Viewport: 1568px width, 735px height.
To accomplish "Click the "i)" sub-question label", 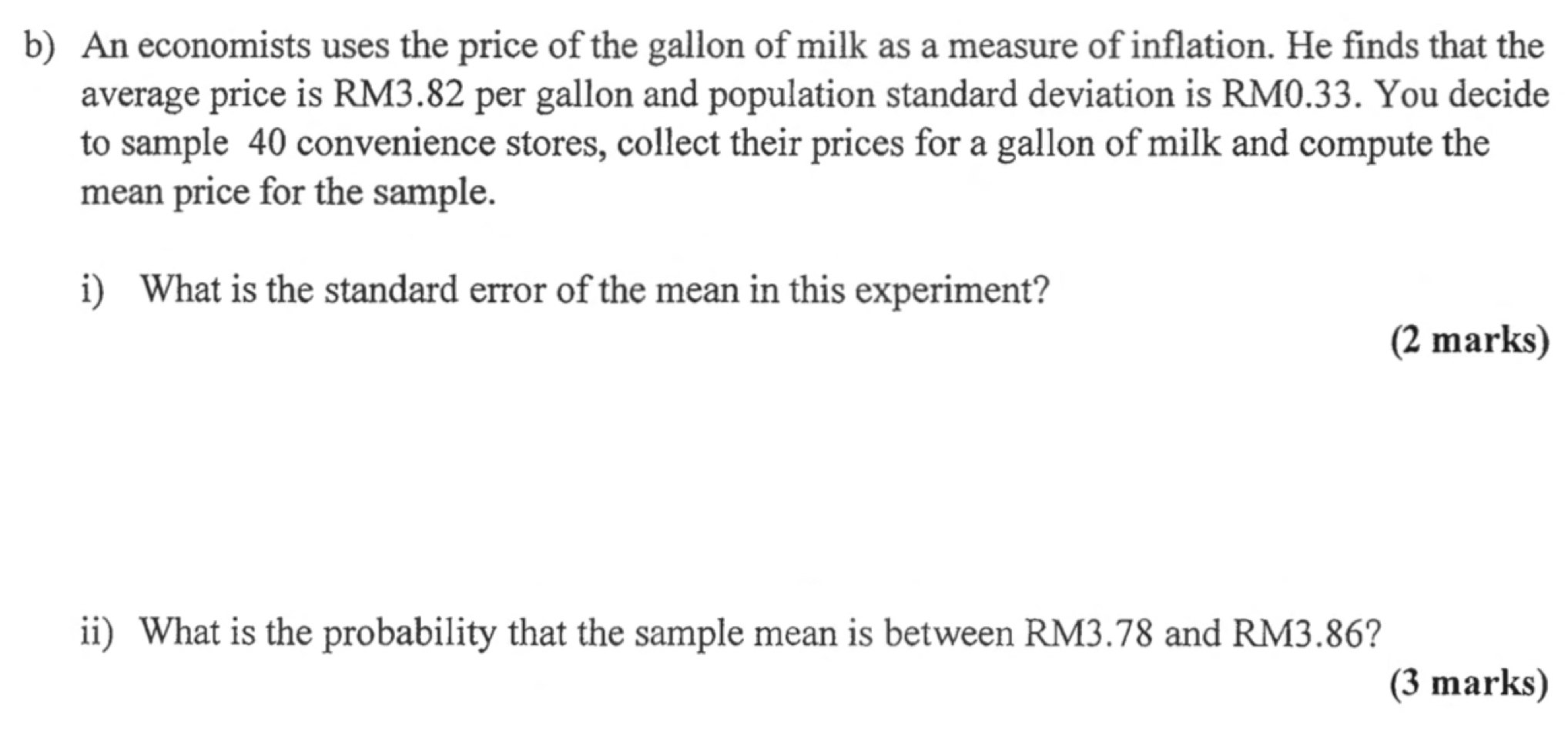I will pos(93,290).
